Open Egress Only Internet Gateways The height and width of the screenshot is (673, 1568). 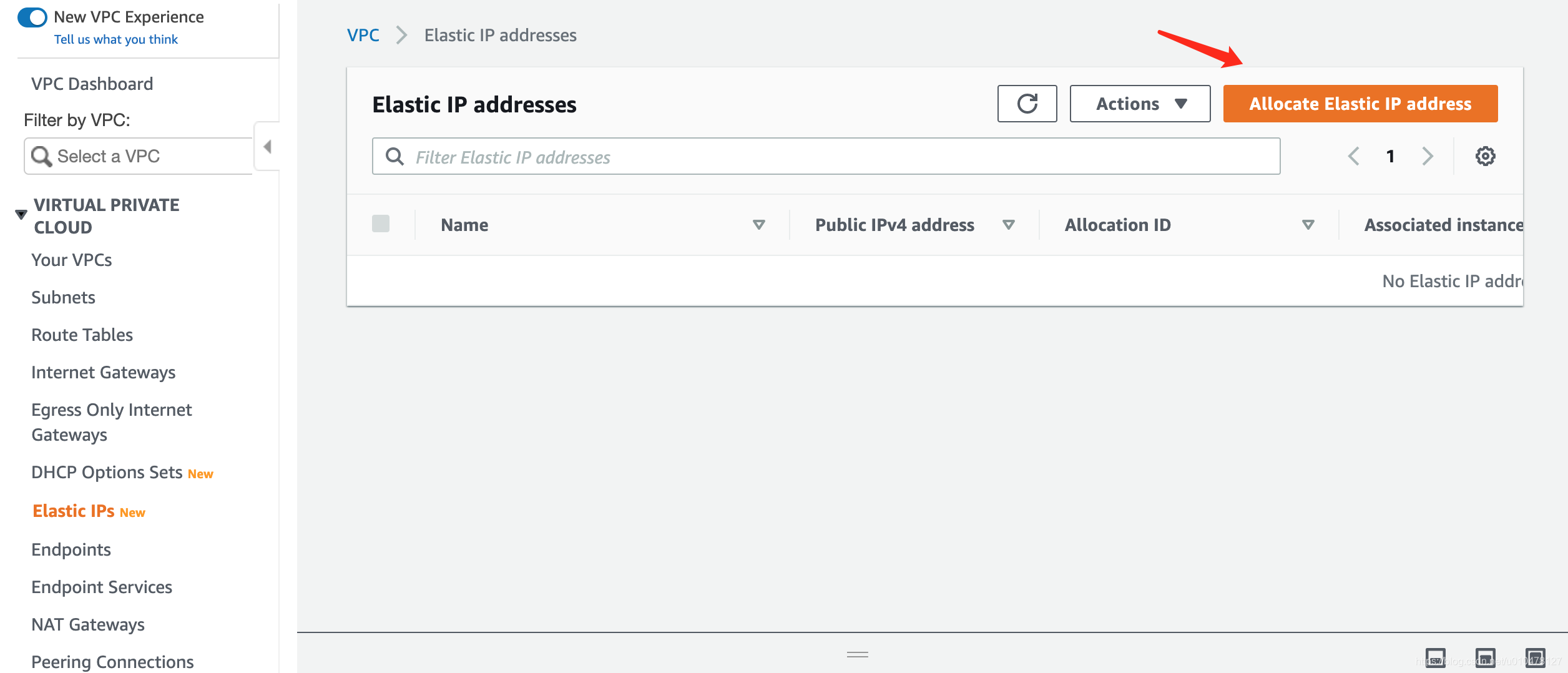pos(111,422)
